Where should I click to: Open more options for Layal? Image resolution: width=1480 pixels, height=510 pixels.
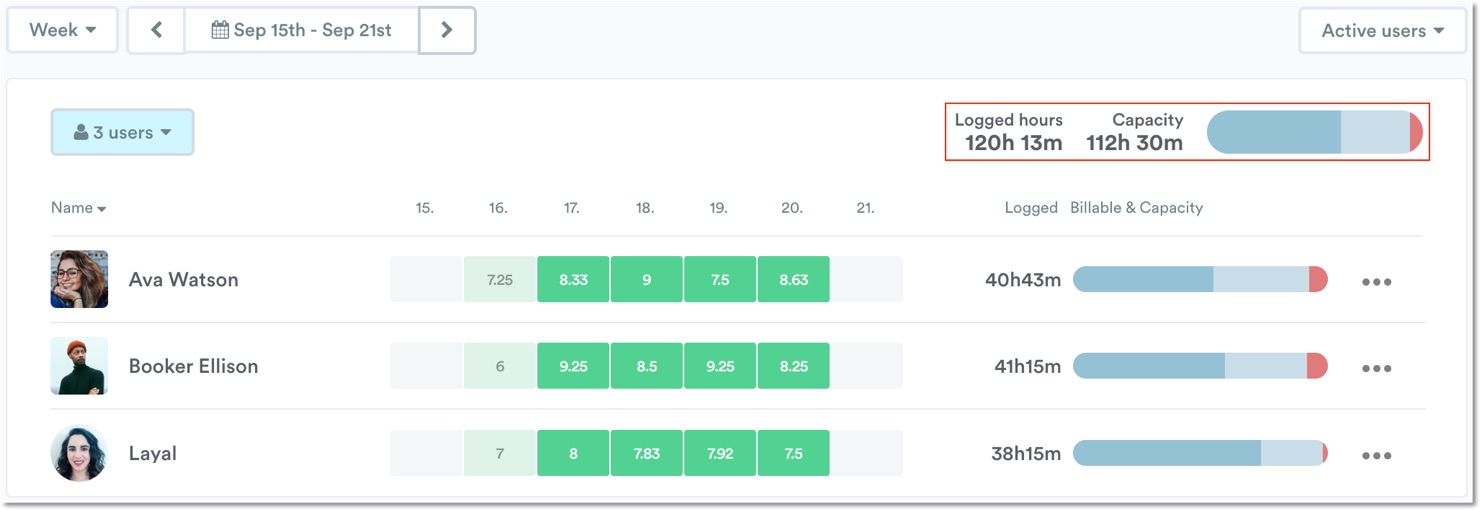pyautogui.click(x=1376, y=455)
